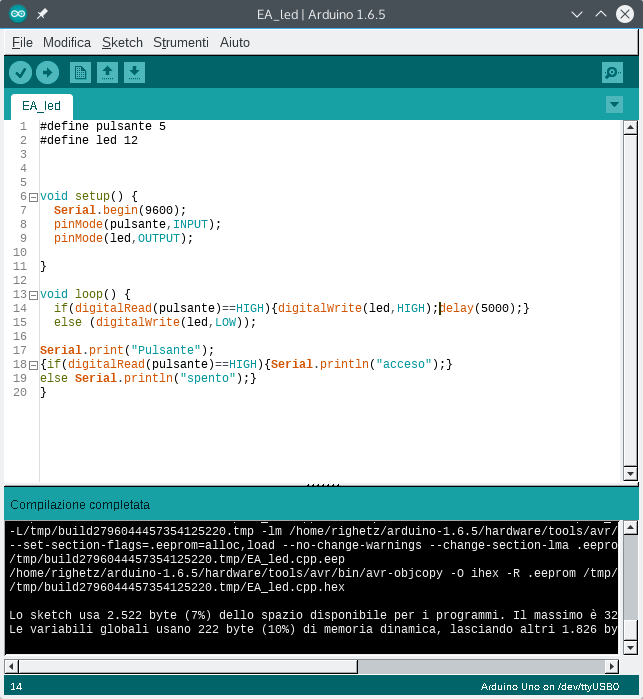The width and height of the screenshot is (643, 699).
Task: Save the sketch with the down-arrow icon
Action: [134, 73]
